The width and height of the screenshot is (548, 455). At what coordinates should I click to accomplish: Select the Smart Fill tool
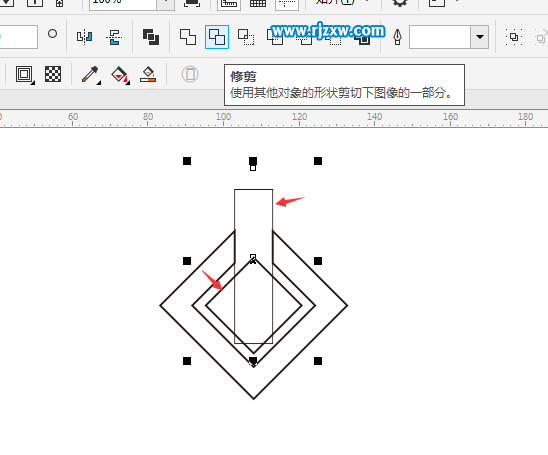(148, 74)
